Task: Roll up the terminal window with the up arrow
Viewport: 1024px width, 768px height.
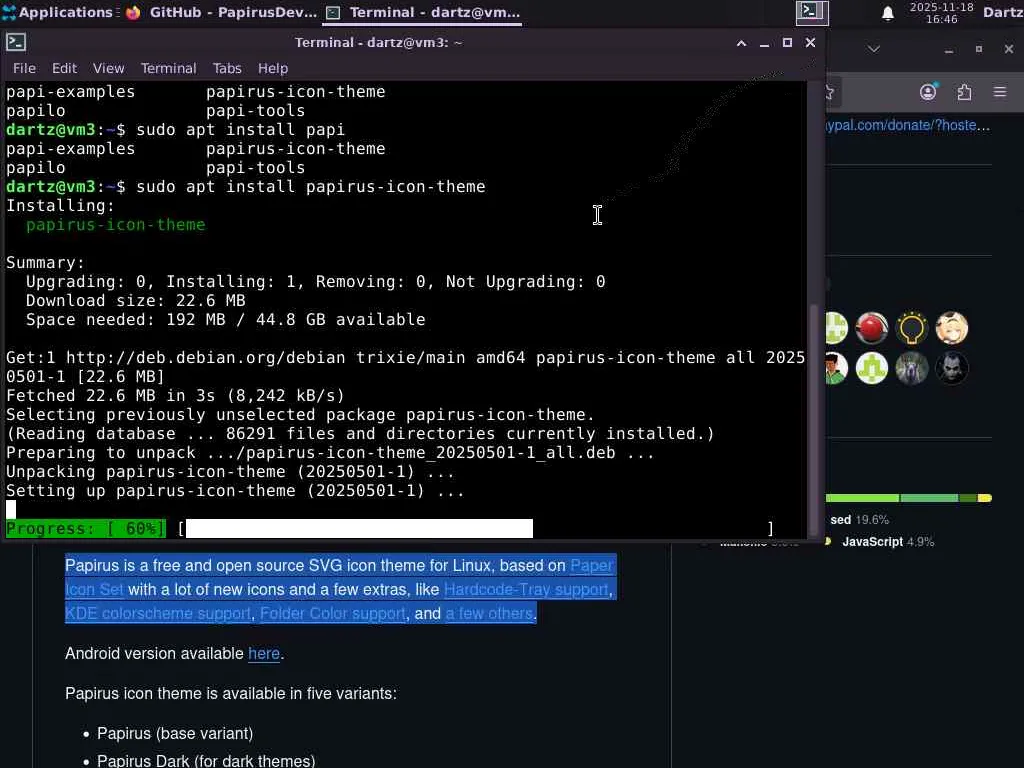Action: coord(741,43)
